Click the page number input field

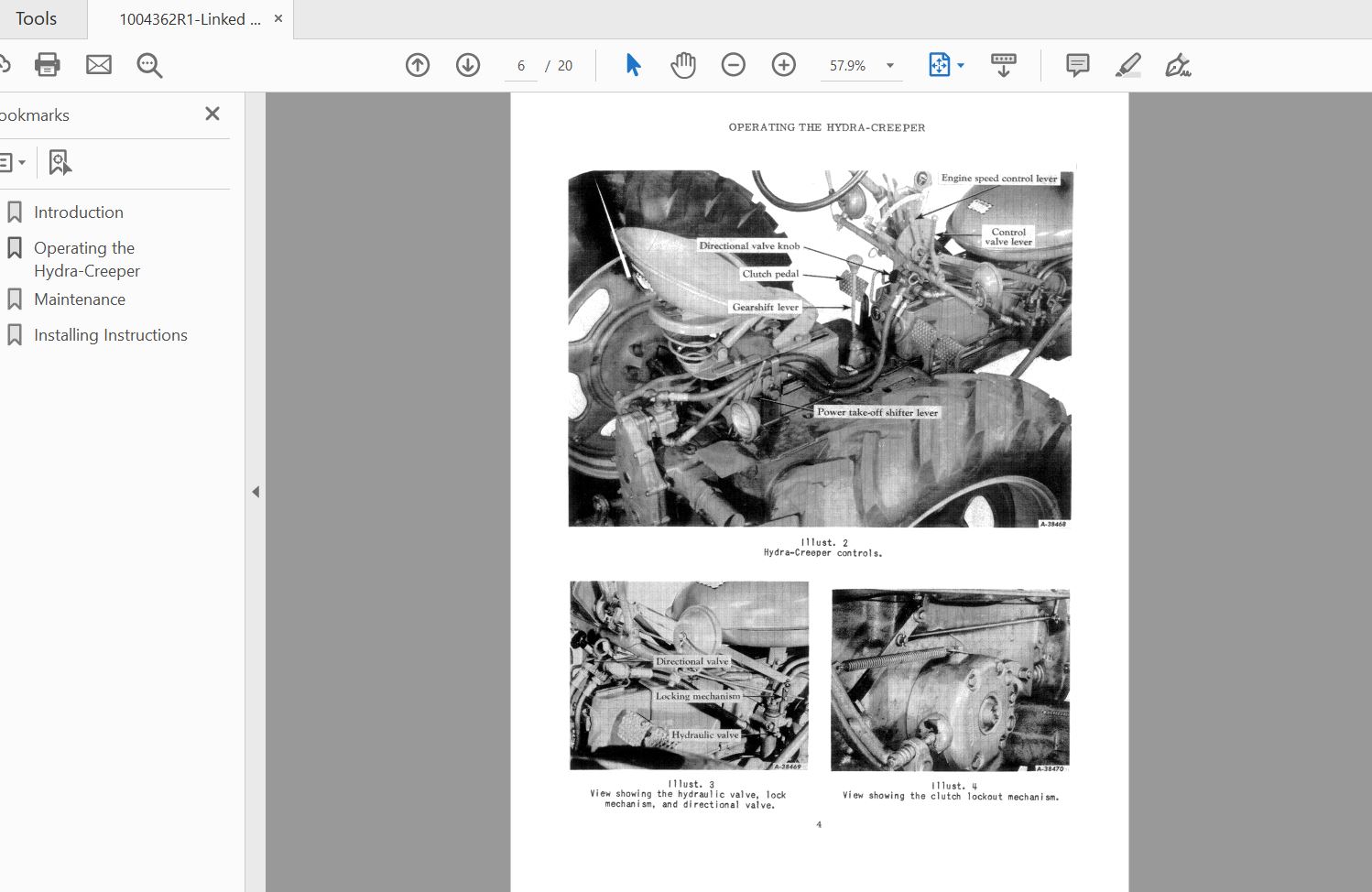[521, 66]
